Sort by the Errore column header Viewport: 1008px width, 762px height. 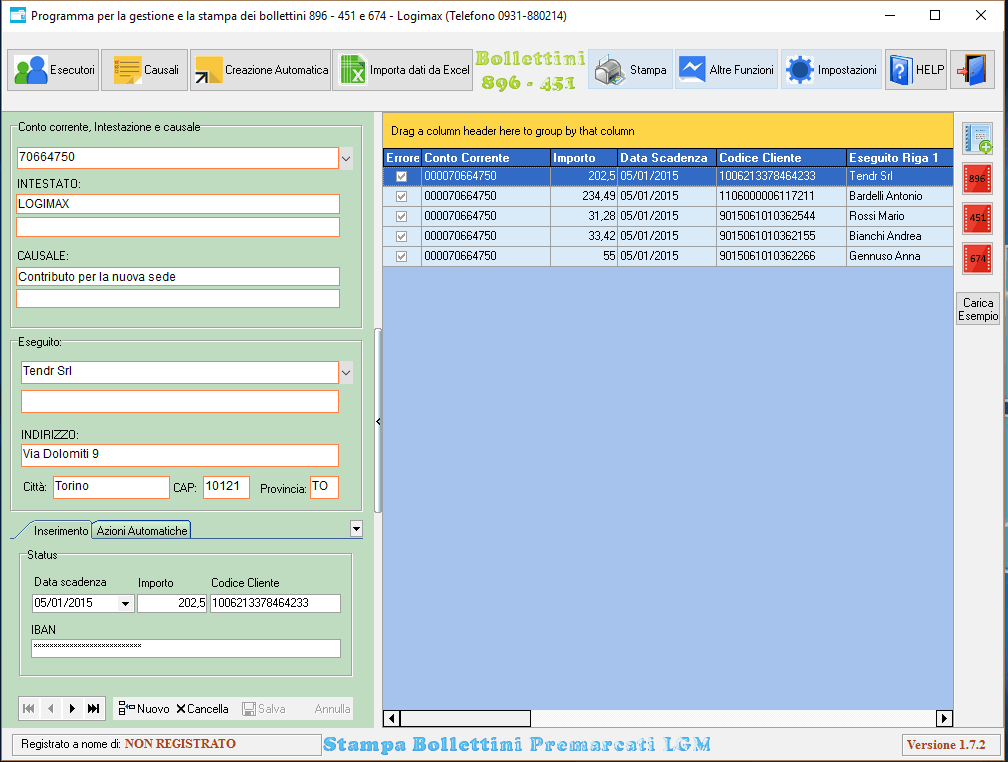coord(402,158)
